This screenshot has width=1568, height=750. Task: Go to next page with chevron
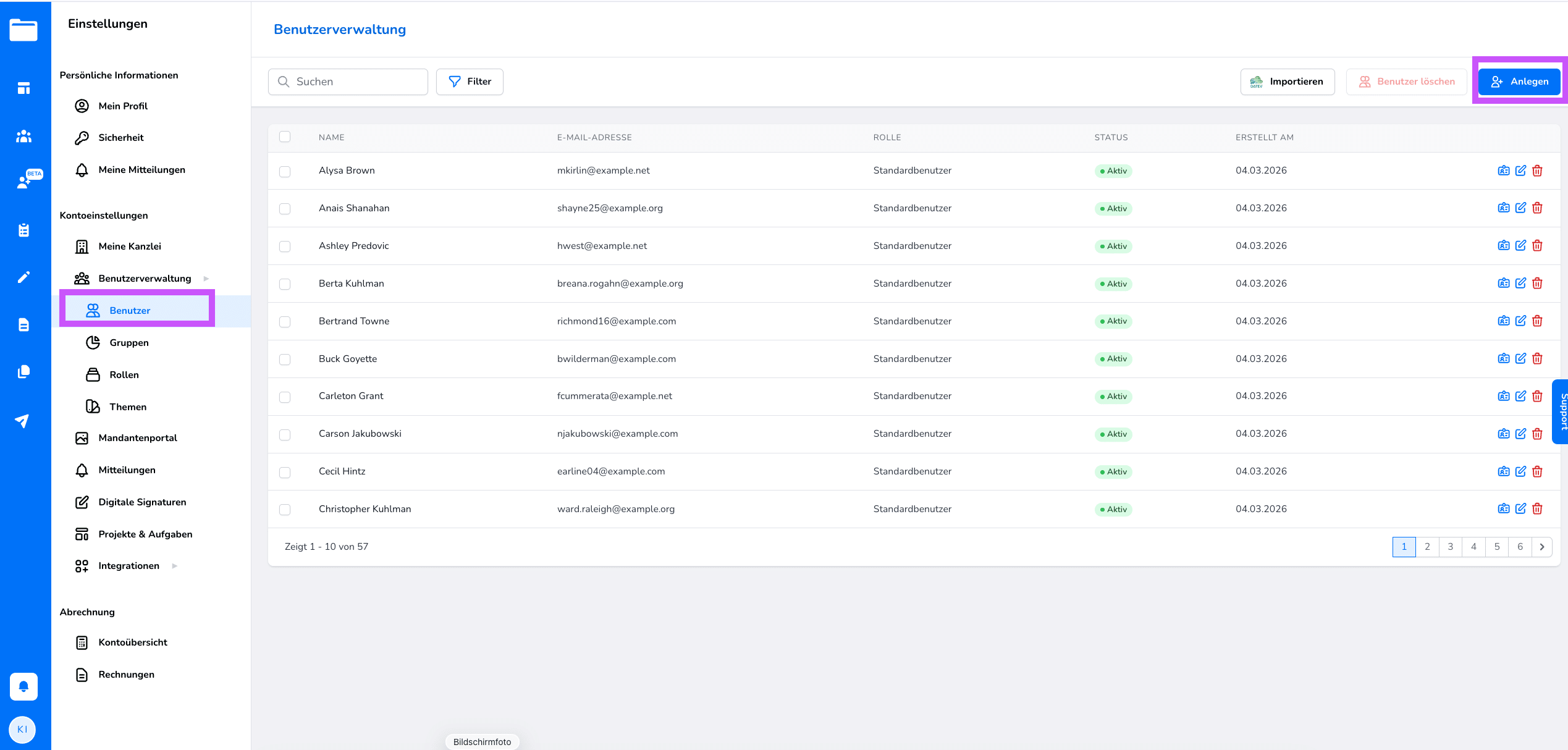click(x=1542, y=547)
